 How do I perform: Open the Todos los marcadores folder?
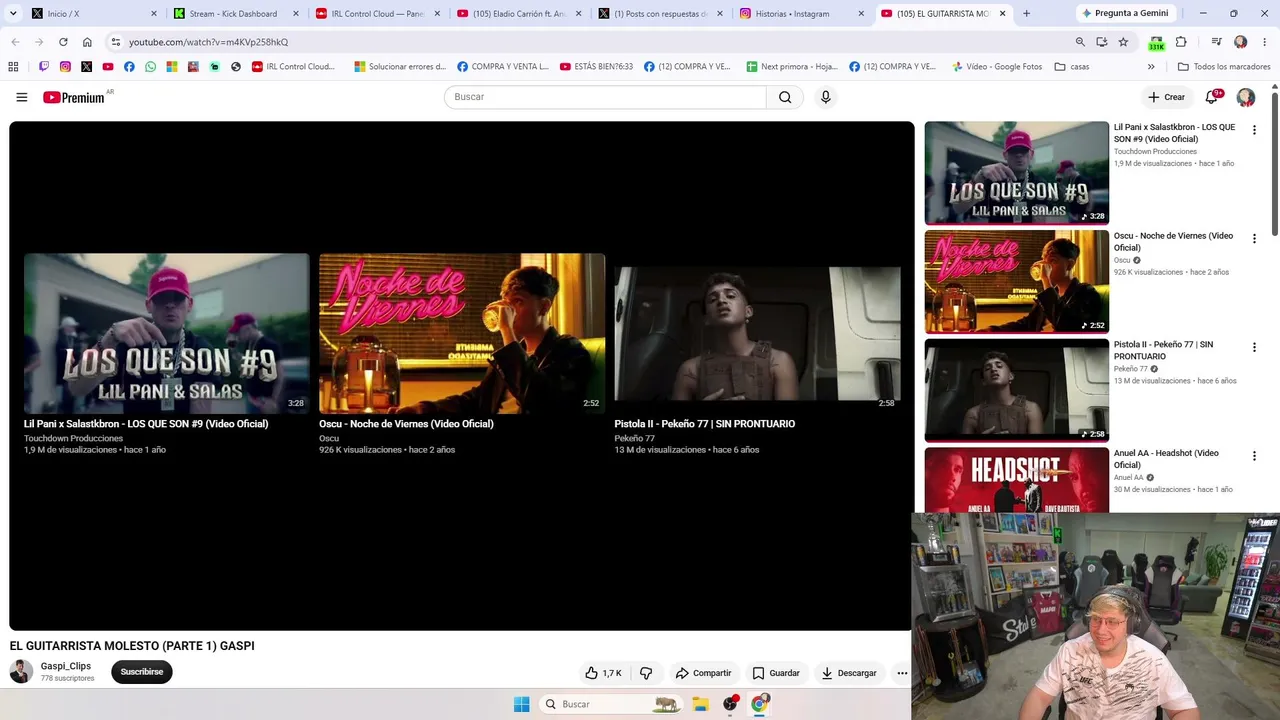pos(1224,67)
